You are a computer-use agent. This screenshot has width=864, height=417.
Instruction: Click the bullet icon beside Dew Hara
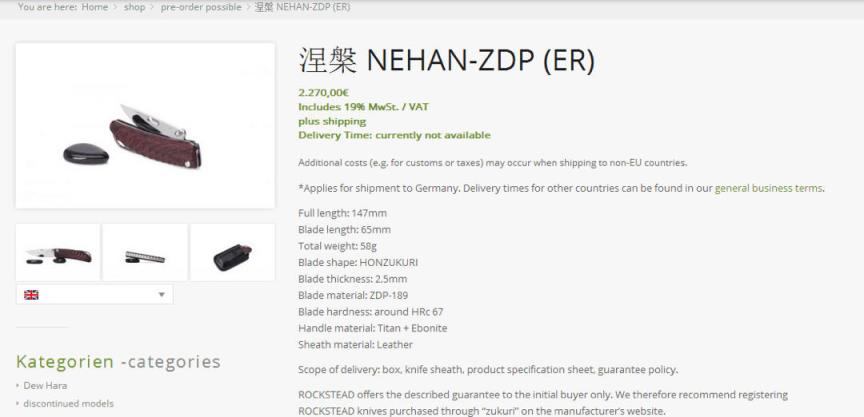tap(18, 386)
